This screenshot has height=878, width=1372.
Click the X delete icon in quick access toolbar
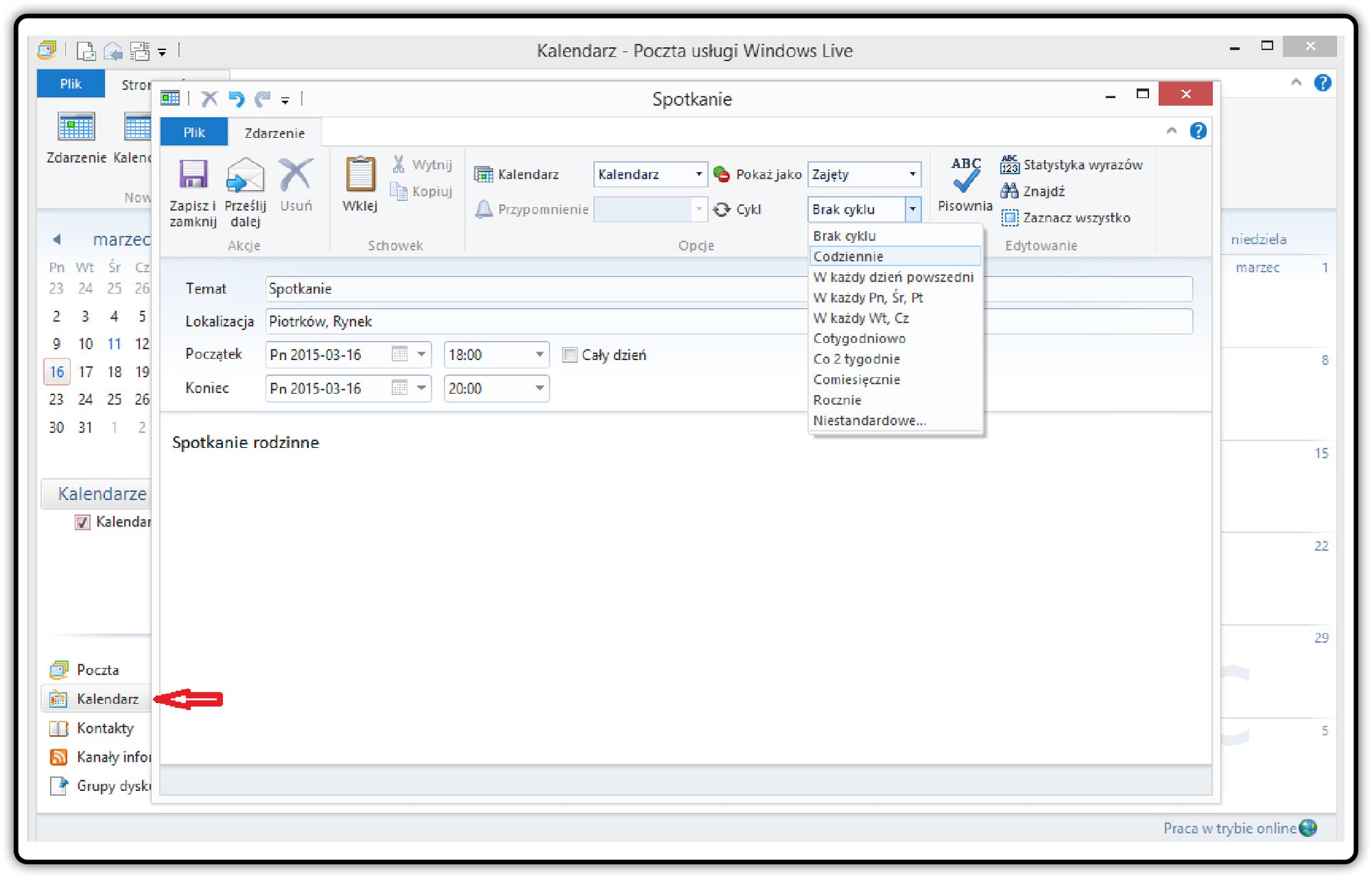209,99
